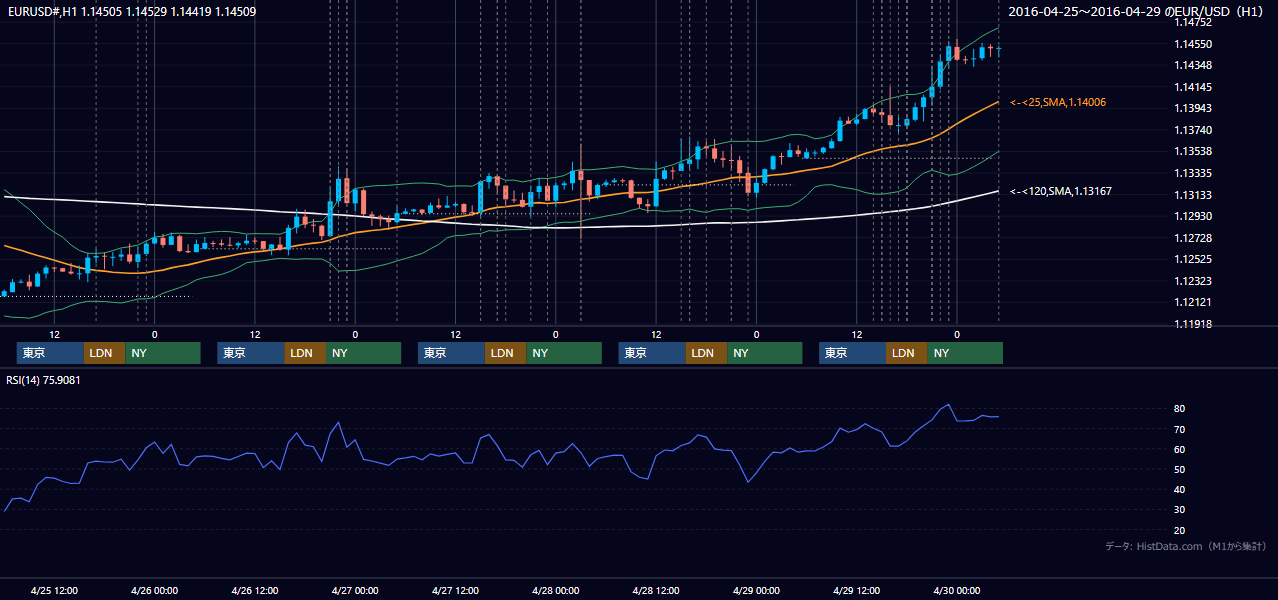Image resolution: width=1278 pixels, height=600 pixels.
Task: Click the 4/27 00:00 time label
Action: tap(355, 590)
